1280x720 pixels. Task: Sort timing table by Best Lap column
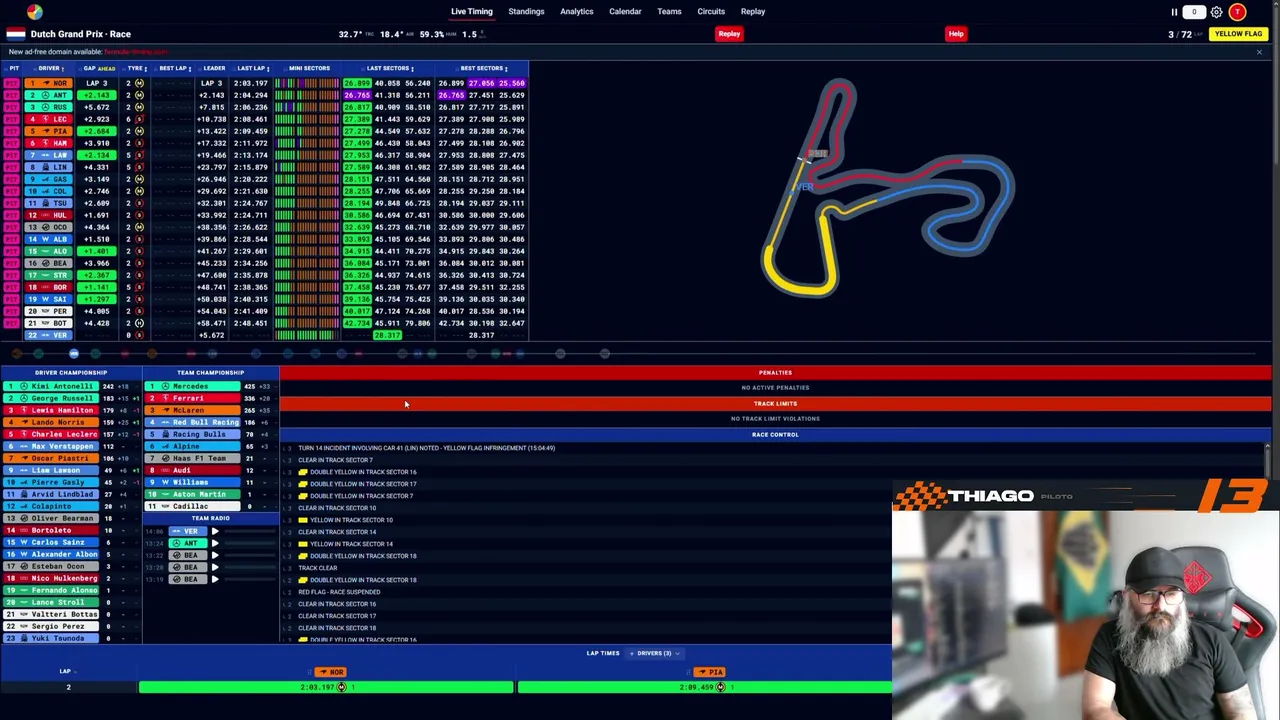175,69
